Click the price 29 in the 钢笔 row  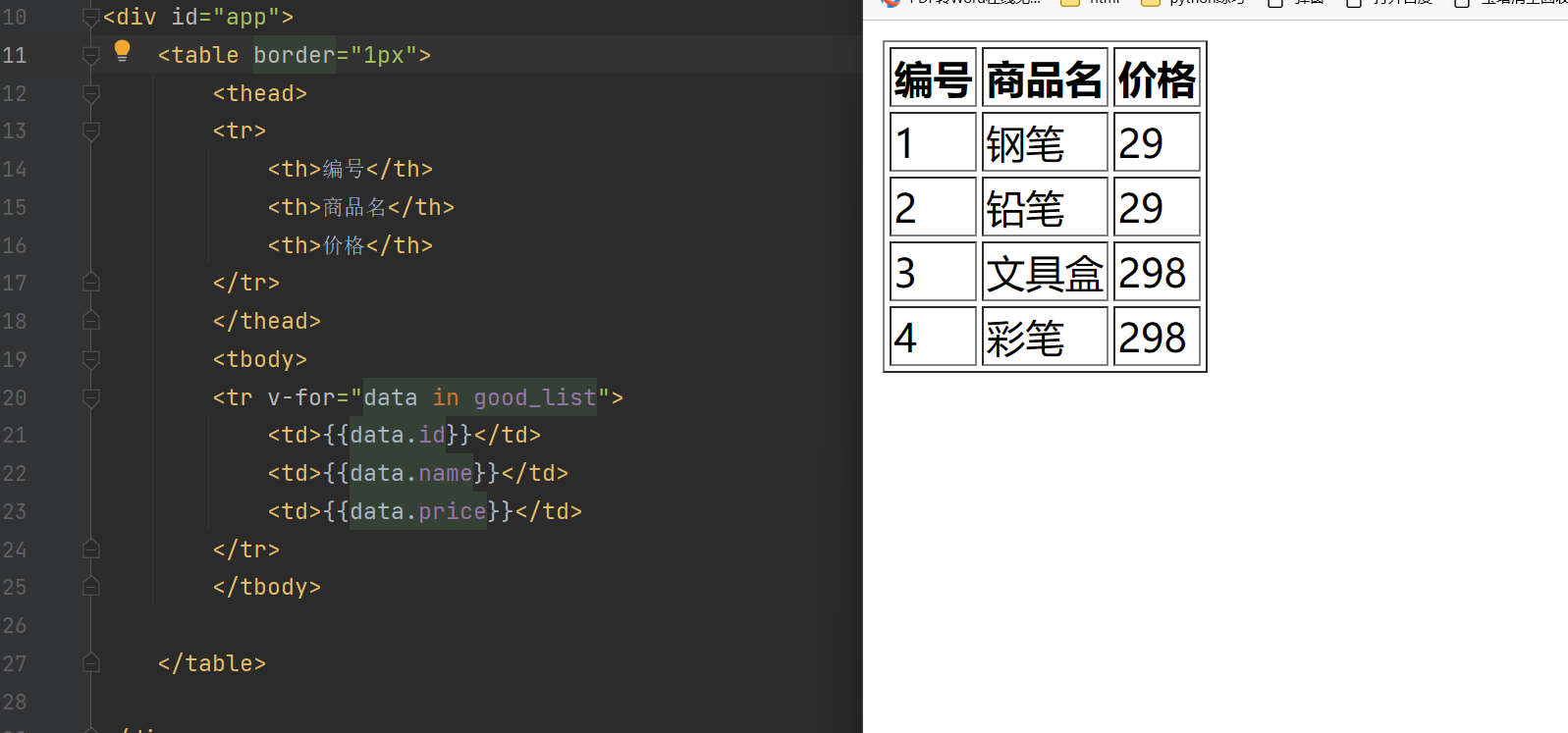[x=1157, y=142]
